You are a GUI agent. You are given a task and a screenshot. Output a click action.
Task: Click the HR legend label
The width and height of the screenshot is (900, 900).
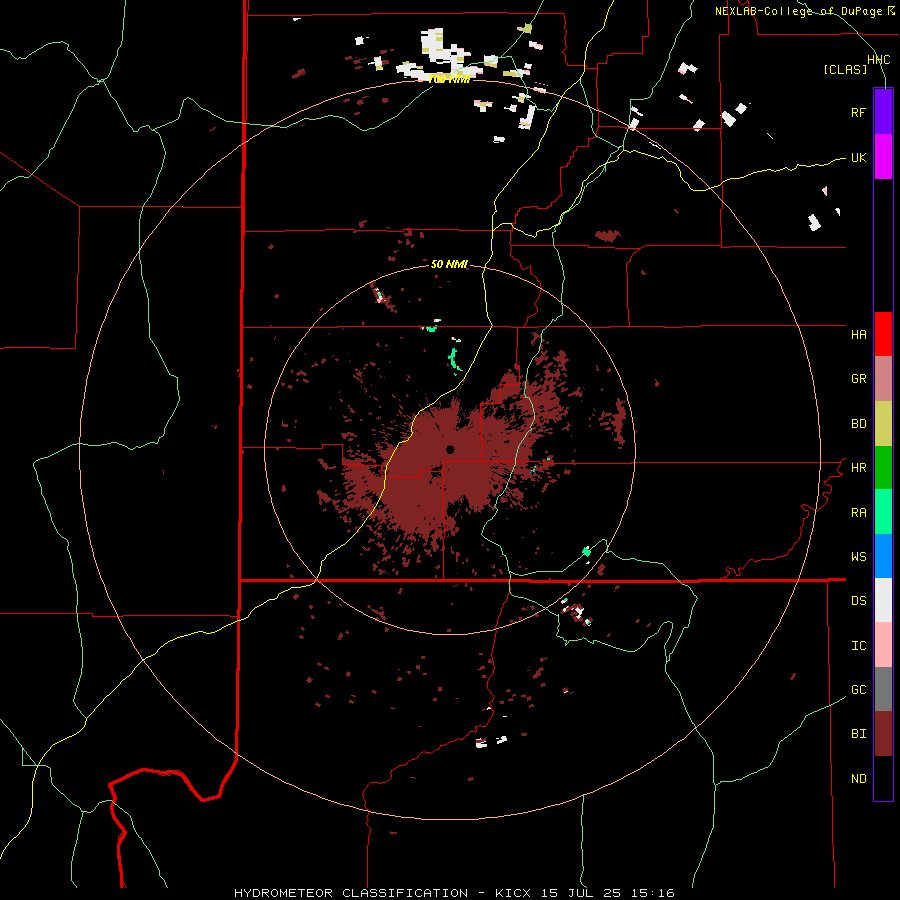[858, 468]
